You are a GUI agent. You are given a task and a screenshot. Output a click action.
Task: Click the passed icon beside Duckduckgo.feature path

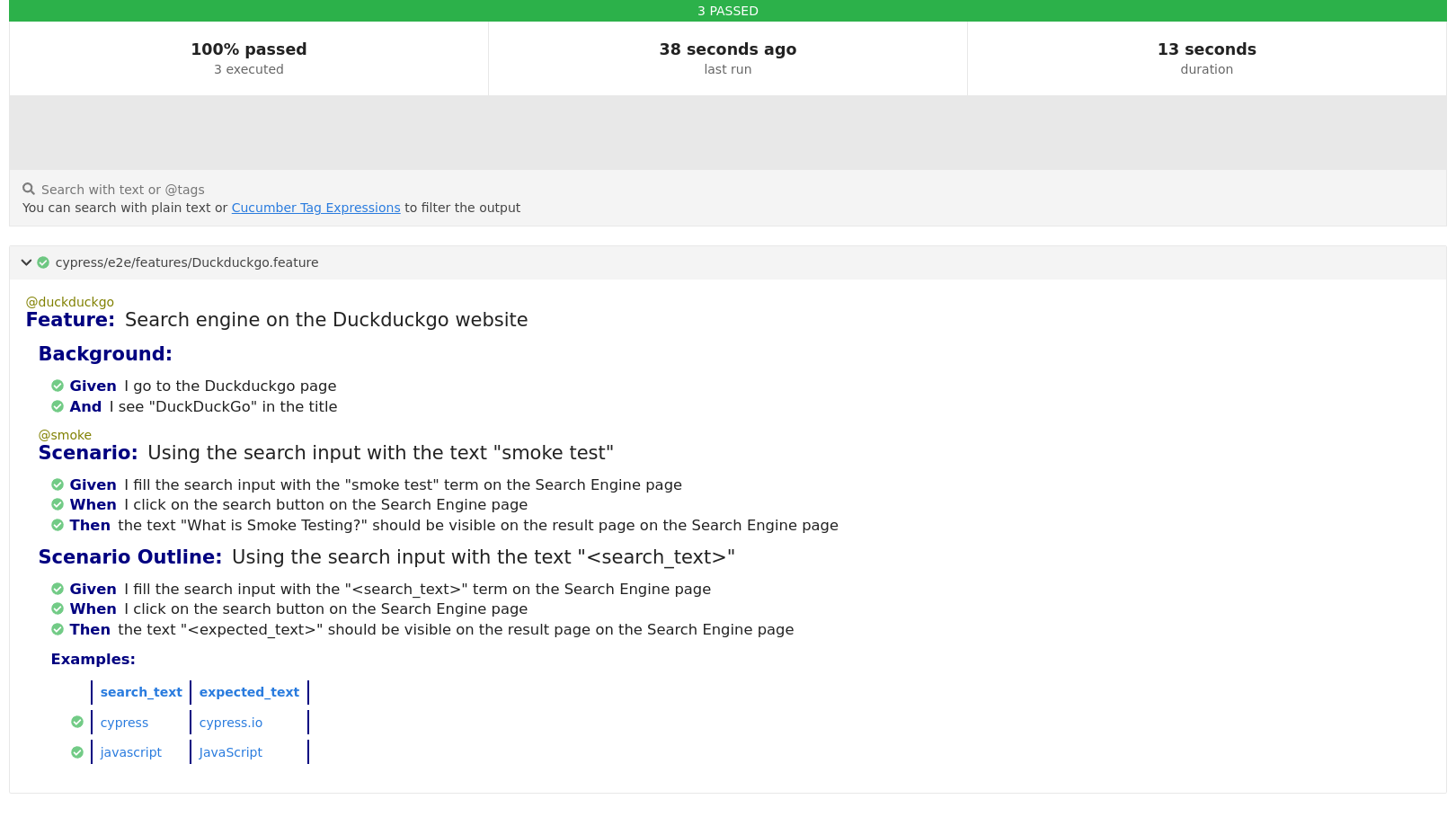click(x=43, y=262)
